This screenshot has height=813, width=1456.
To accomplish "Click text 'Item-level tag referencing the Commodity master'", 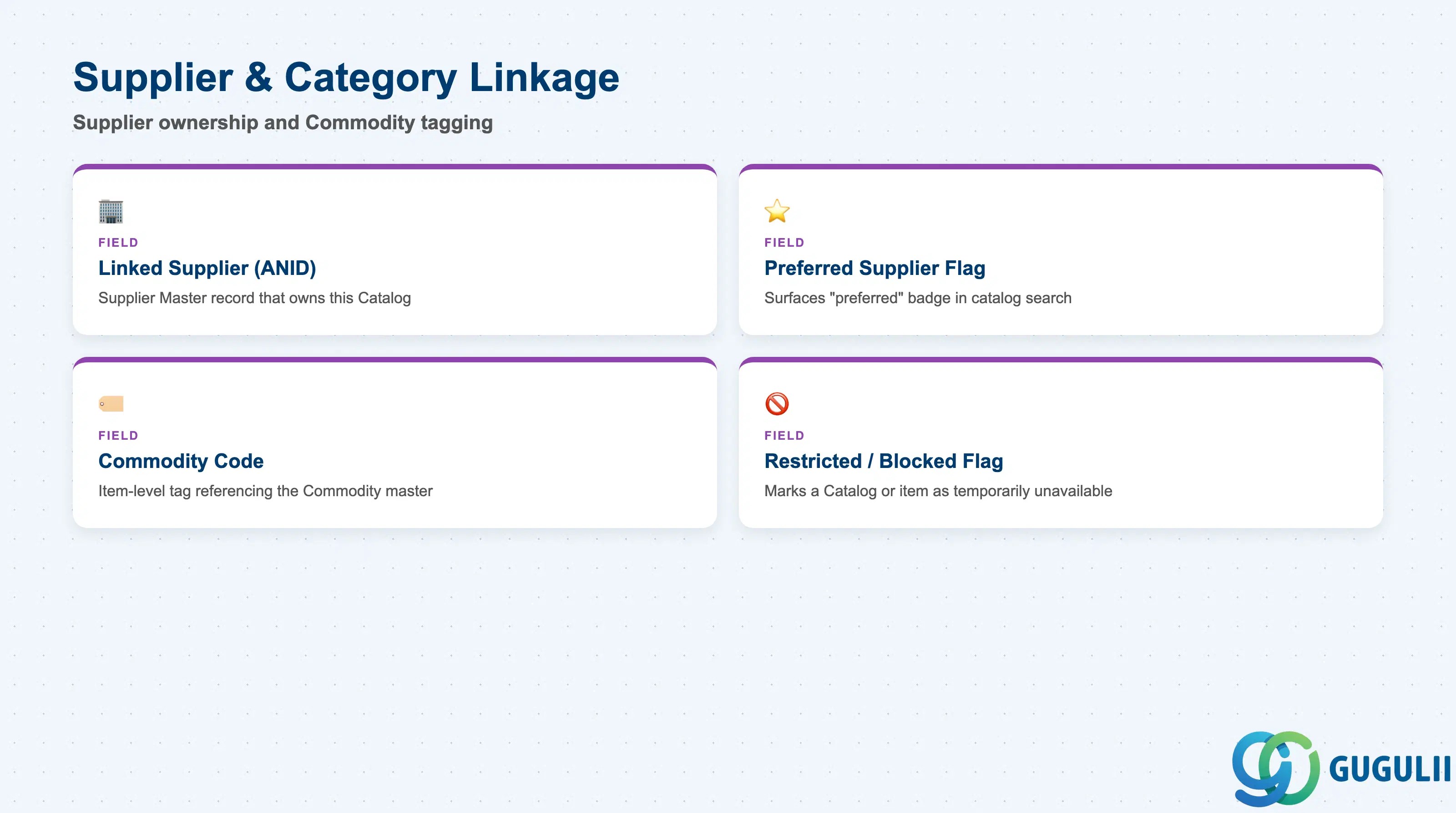I will pos(265,491).
